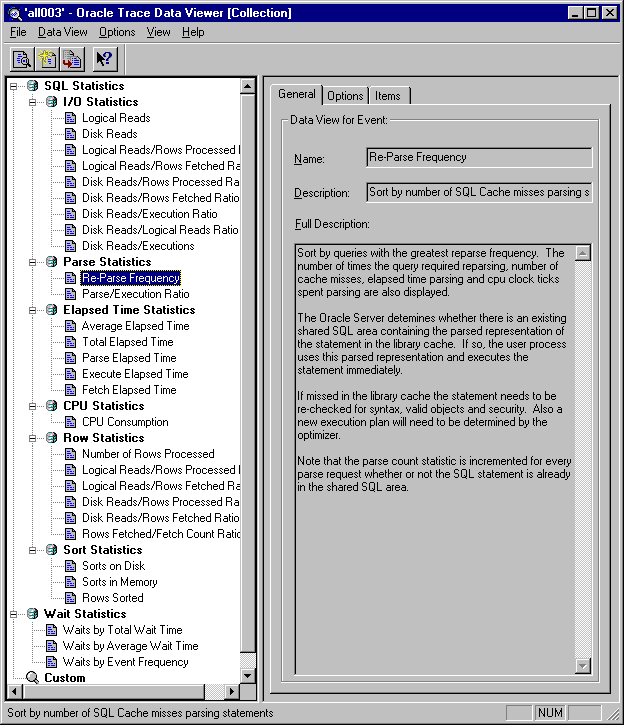624x725 pixels.
Task: Click the Row Statistics database icon
Action: point(52,437)
